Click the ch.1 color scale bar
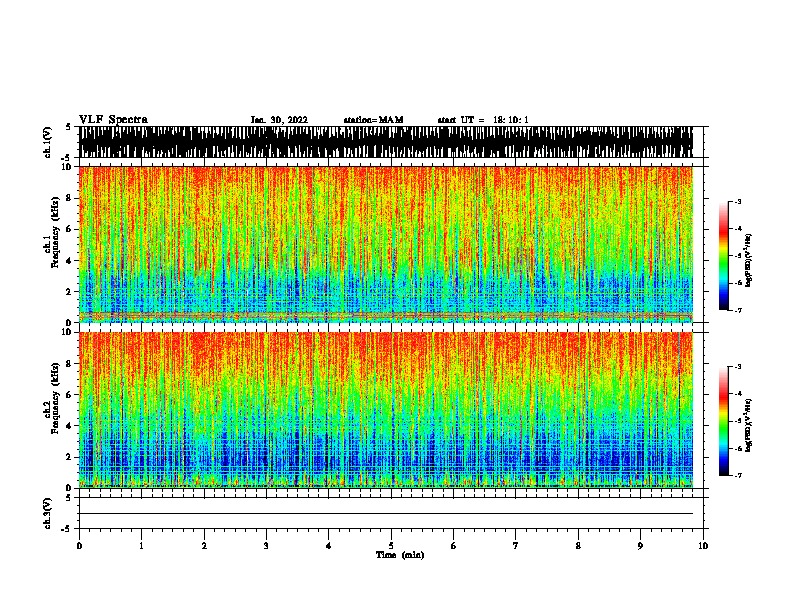The image size is (792, 612). pyautogui.click(x=724, y=256)
